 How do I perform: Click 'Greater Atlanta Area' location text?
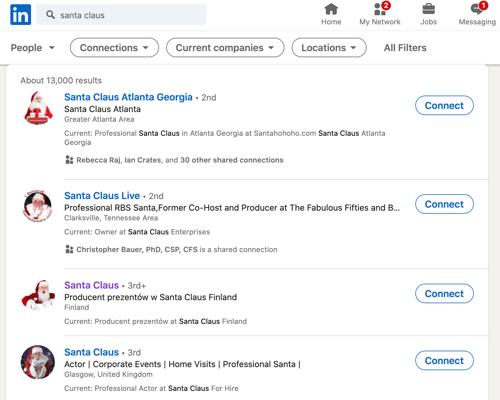tap(99, 119)
